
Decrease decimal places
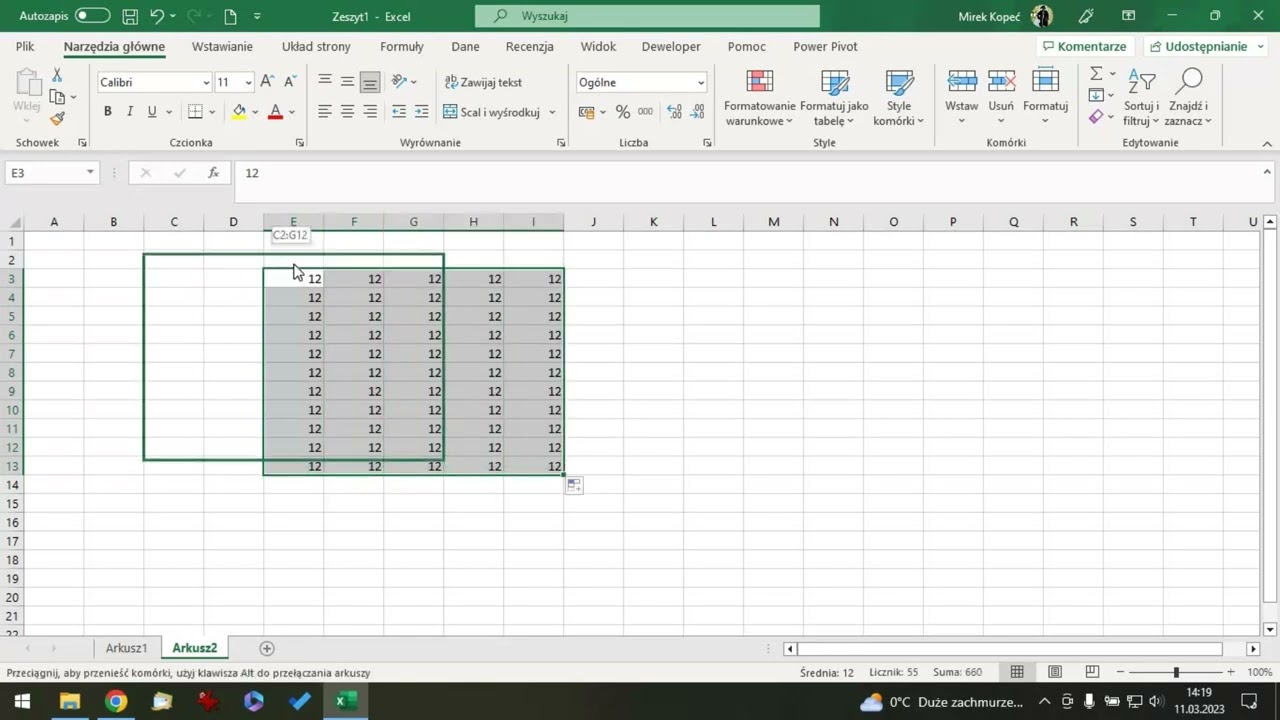pyautogui.click(x=698, y=112)
